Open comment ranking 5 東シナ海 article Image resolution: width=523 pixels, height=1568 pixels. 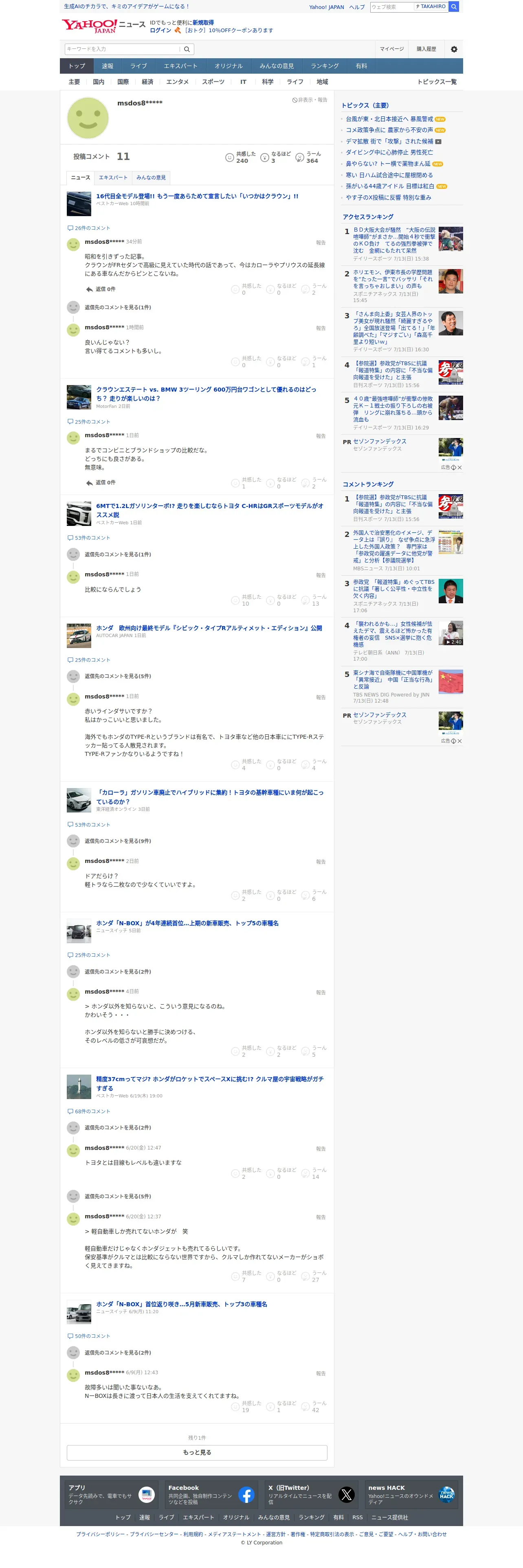click(x=393, y=680)
